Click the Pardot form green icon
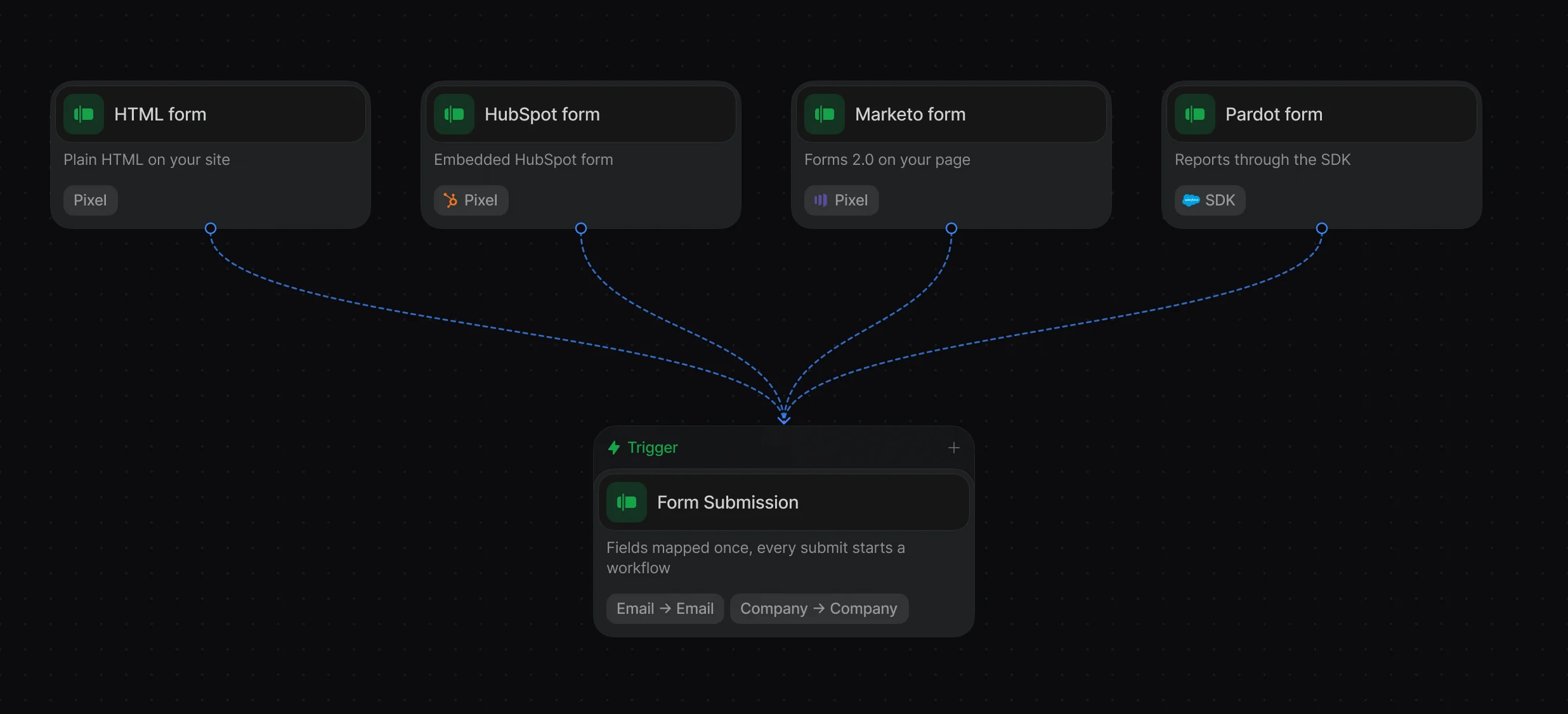1568x714 pixels. [x=1195, y=114]
